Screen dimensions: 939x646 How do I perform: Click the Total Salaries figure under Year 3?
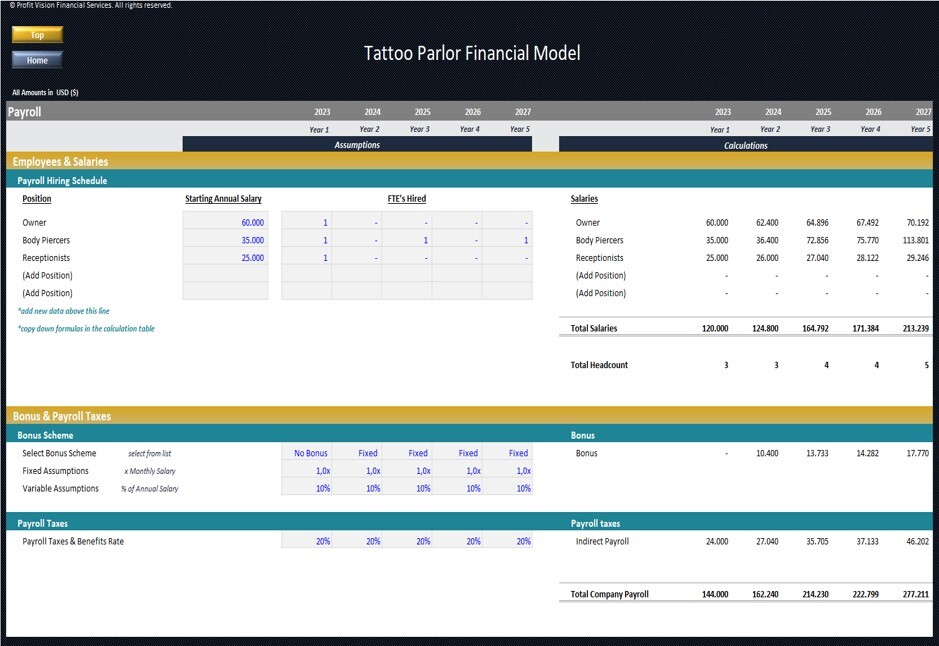pos(816,328)
